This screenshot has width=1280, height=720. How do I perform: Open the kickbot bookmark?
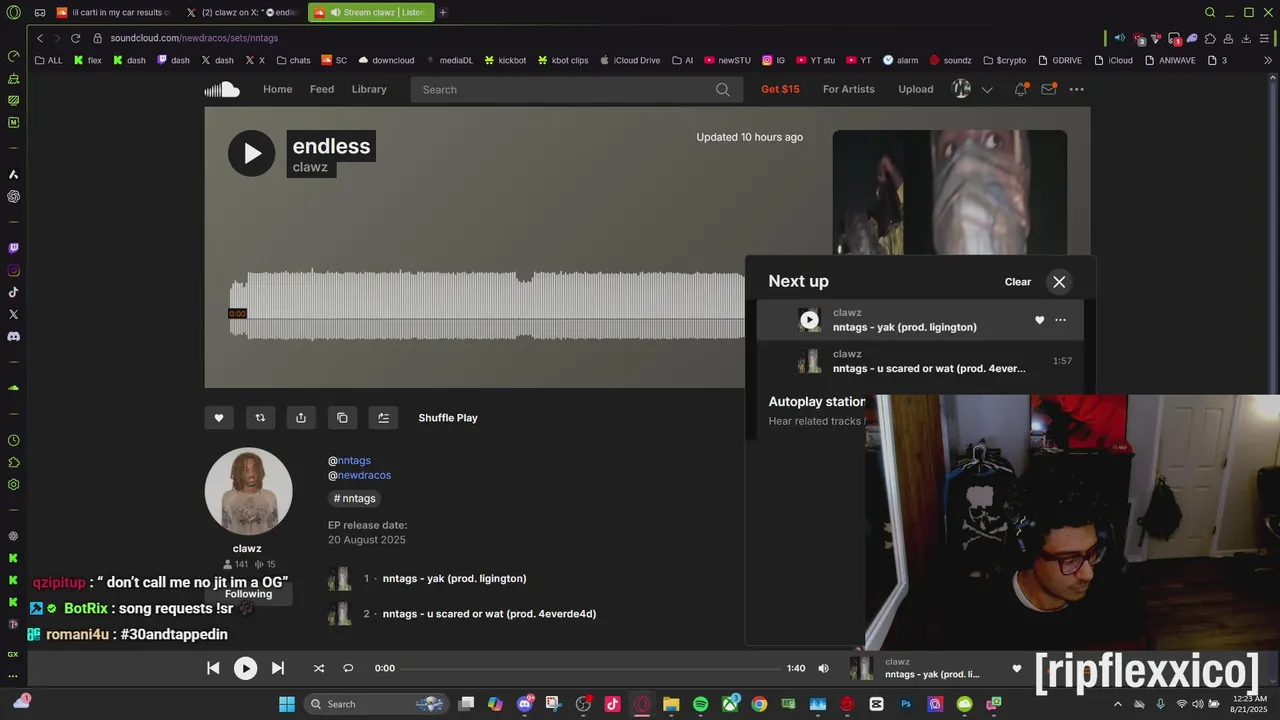505,60
